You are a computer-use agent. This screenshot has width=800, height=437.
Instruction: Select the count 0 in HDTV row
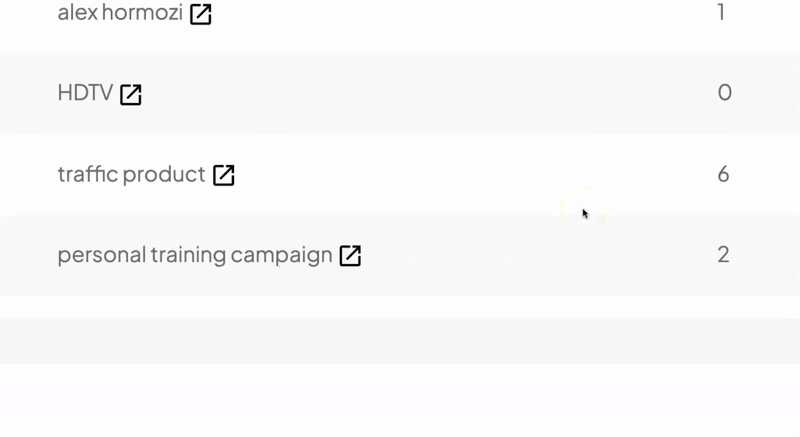pyautogui.click(x=724, y=93)
